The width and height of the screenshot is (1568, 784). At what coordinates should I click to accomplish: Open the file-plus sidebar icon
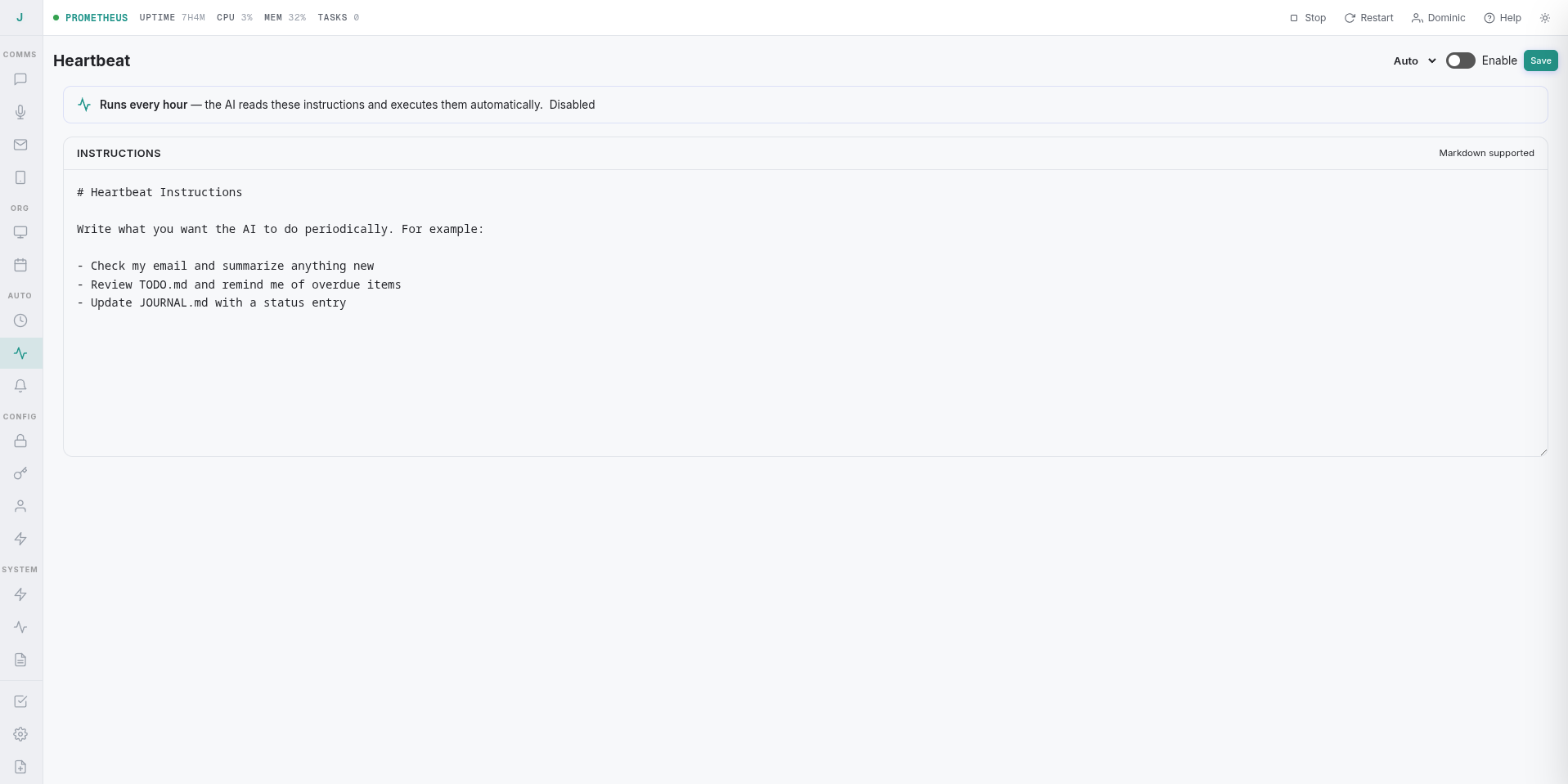[20, 767]
